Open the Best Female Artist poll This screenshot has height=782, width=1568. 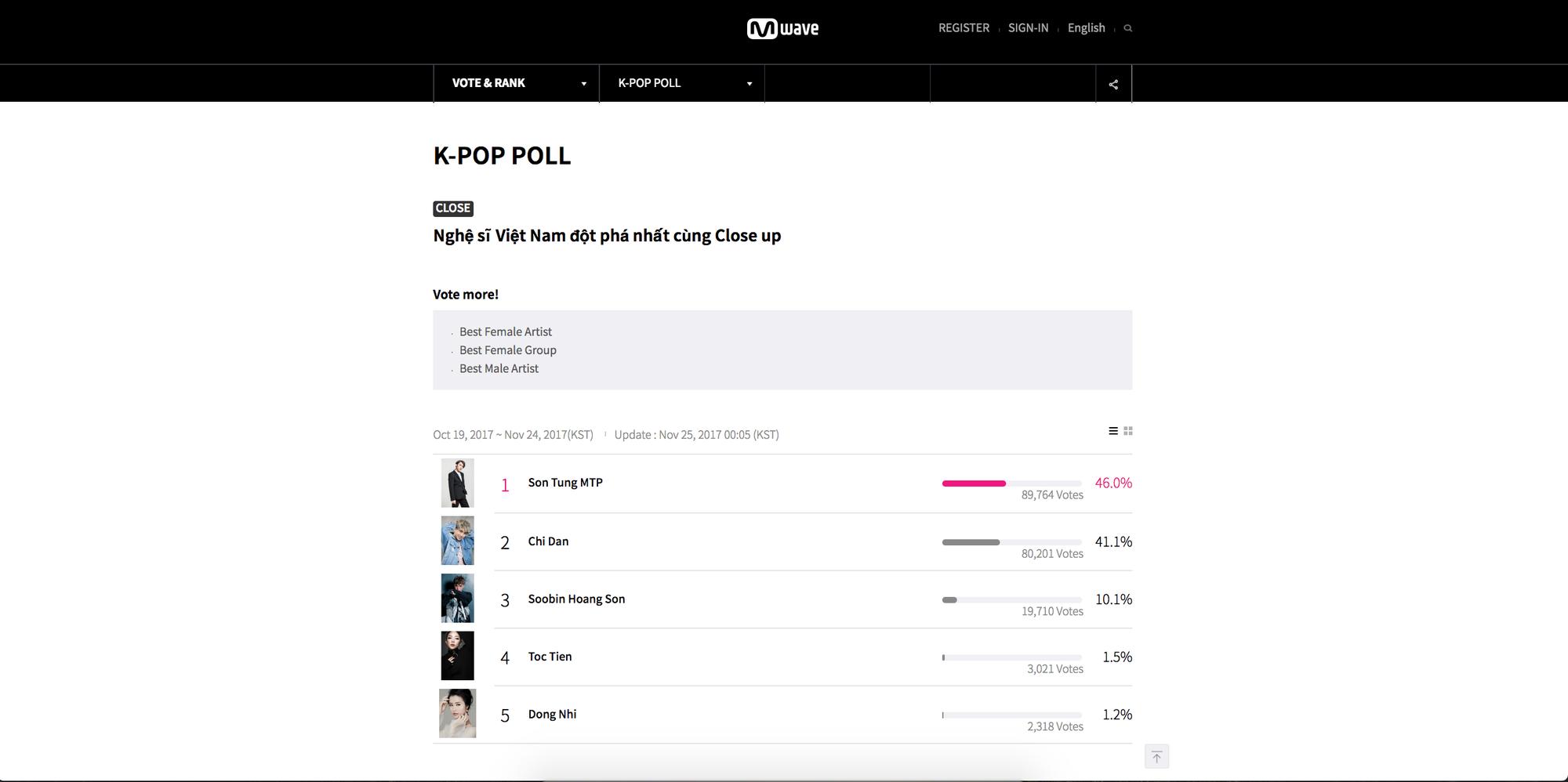506,332
